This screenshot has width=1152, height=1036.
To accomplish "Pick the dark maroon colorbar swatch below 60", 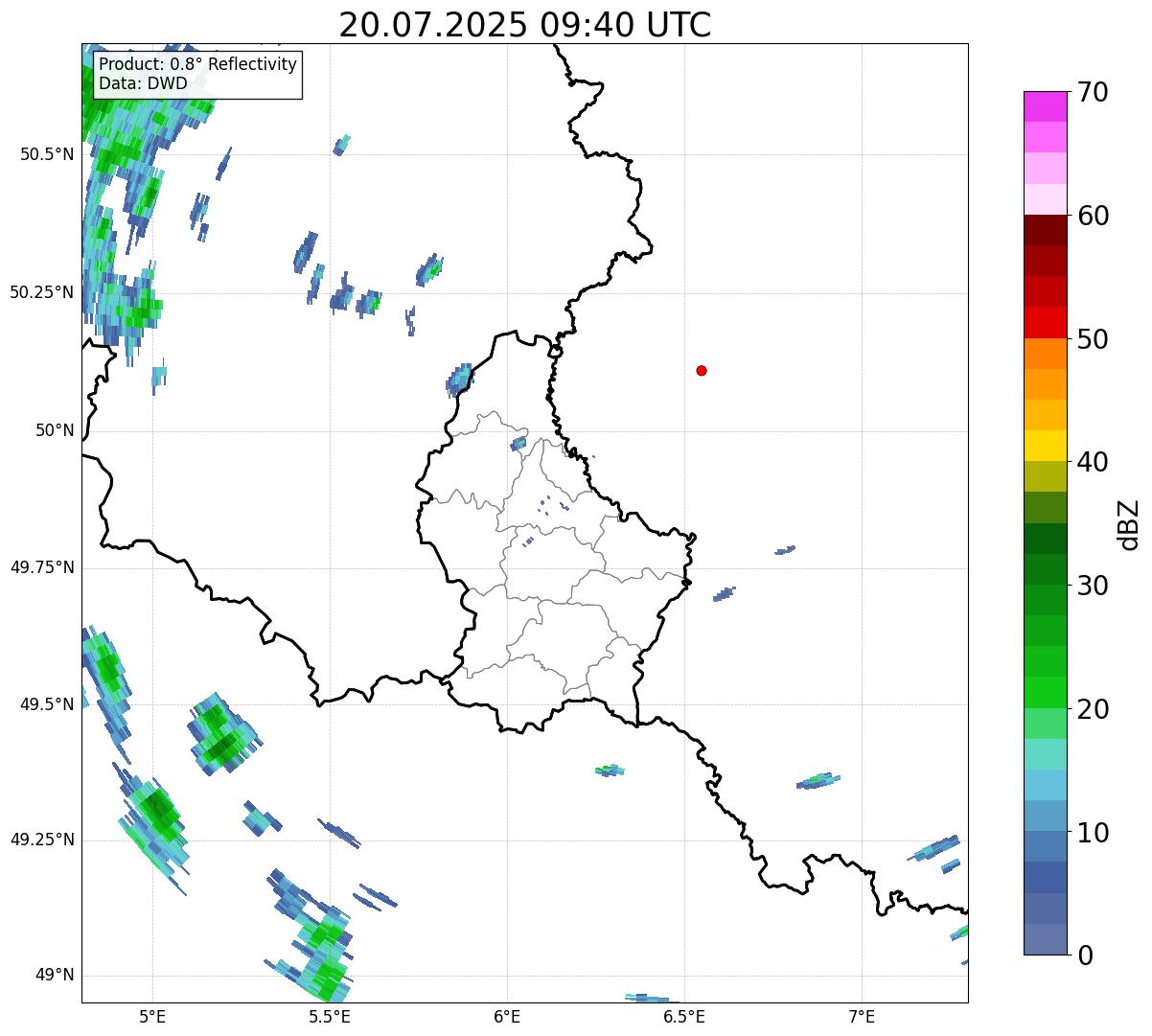I will [1045, 230].
